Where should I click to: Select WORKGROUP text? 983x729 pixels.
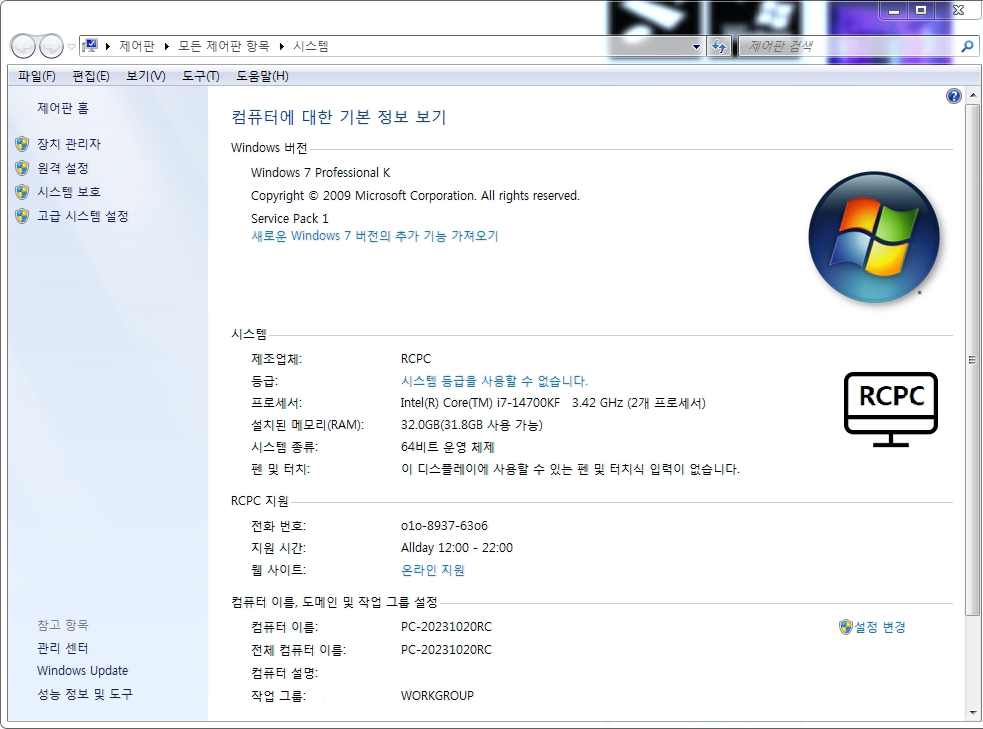[437, 696]
